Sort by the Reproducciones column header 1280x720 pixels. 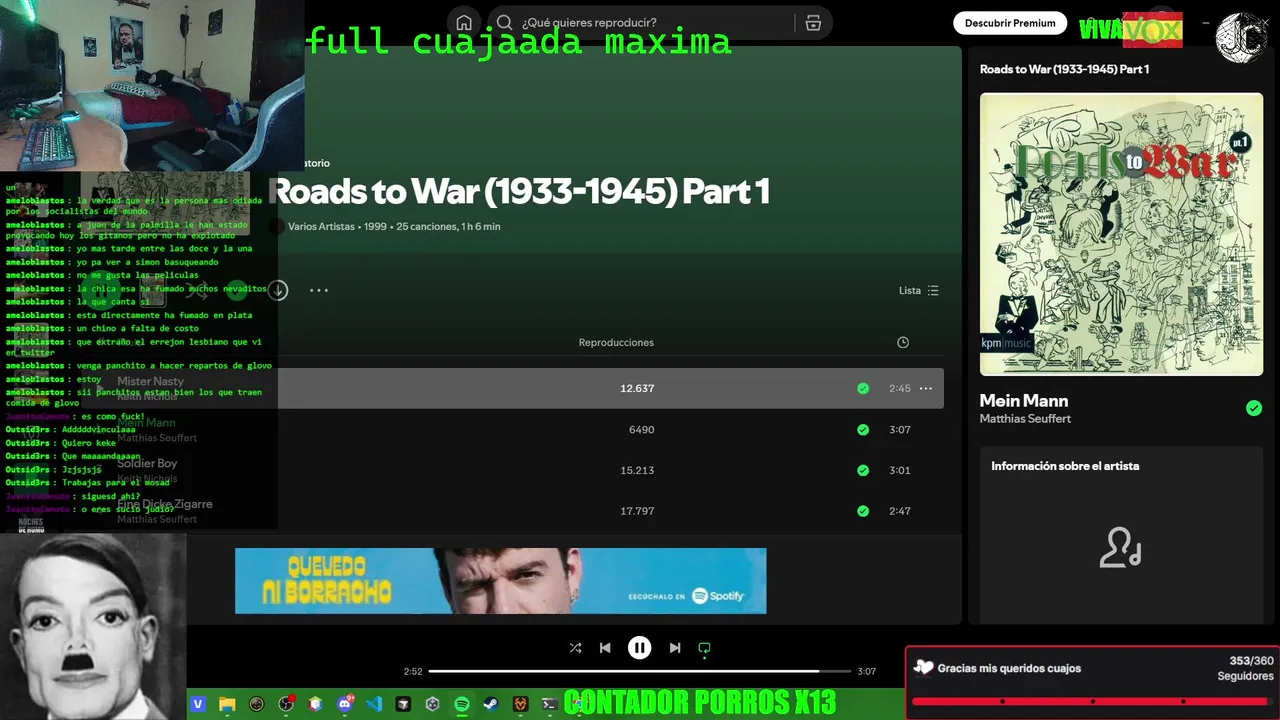click(x=616, y=342)
